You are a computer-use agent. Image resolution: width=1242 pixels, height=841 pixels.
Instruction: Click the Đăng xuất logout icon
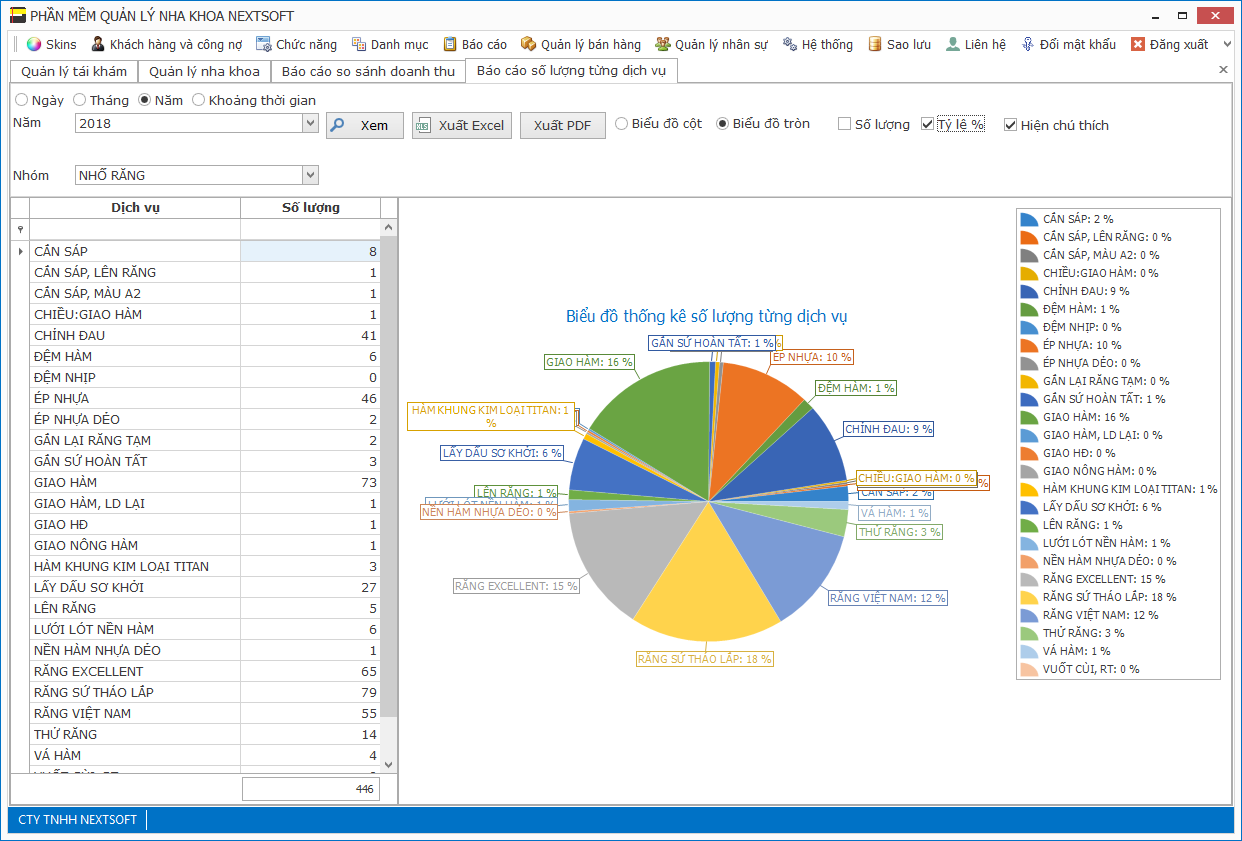tap(1138, 44)
